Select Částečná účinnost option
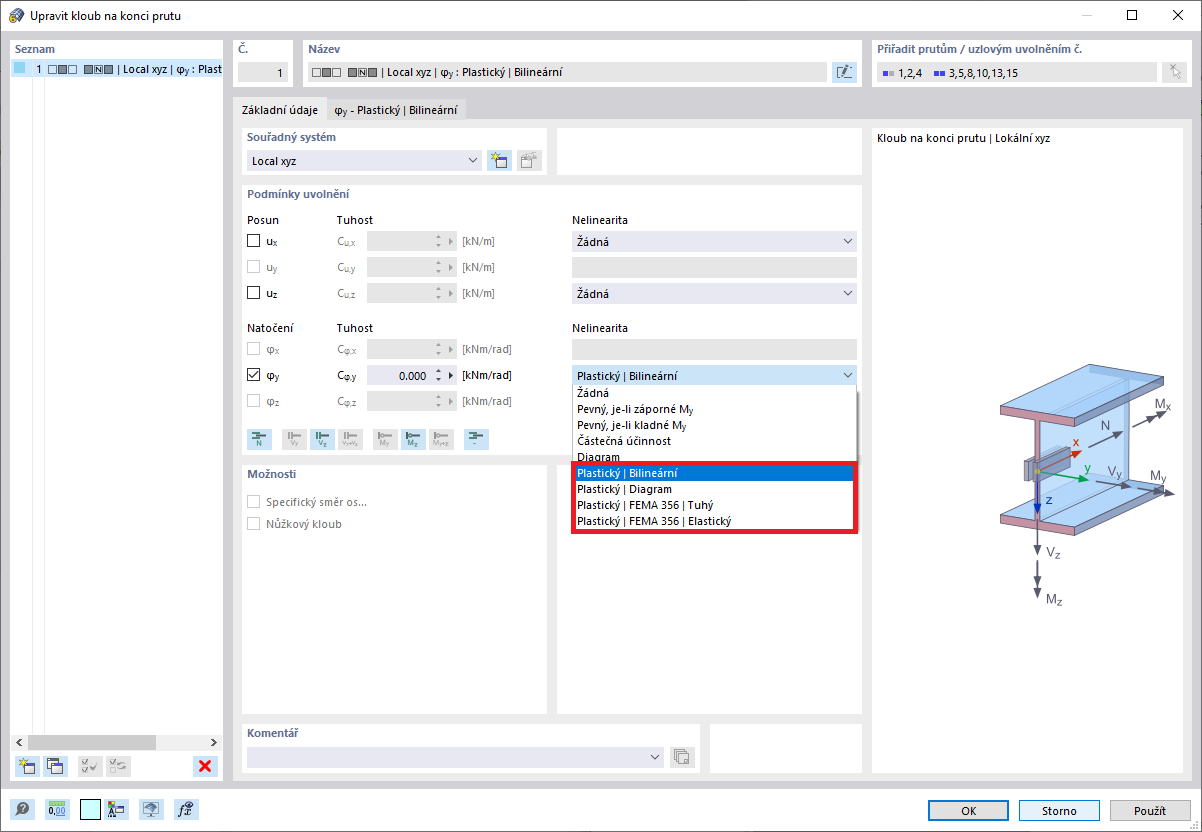 (x=714, y=441)
